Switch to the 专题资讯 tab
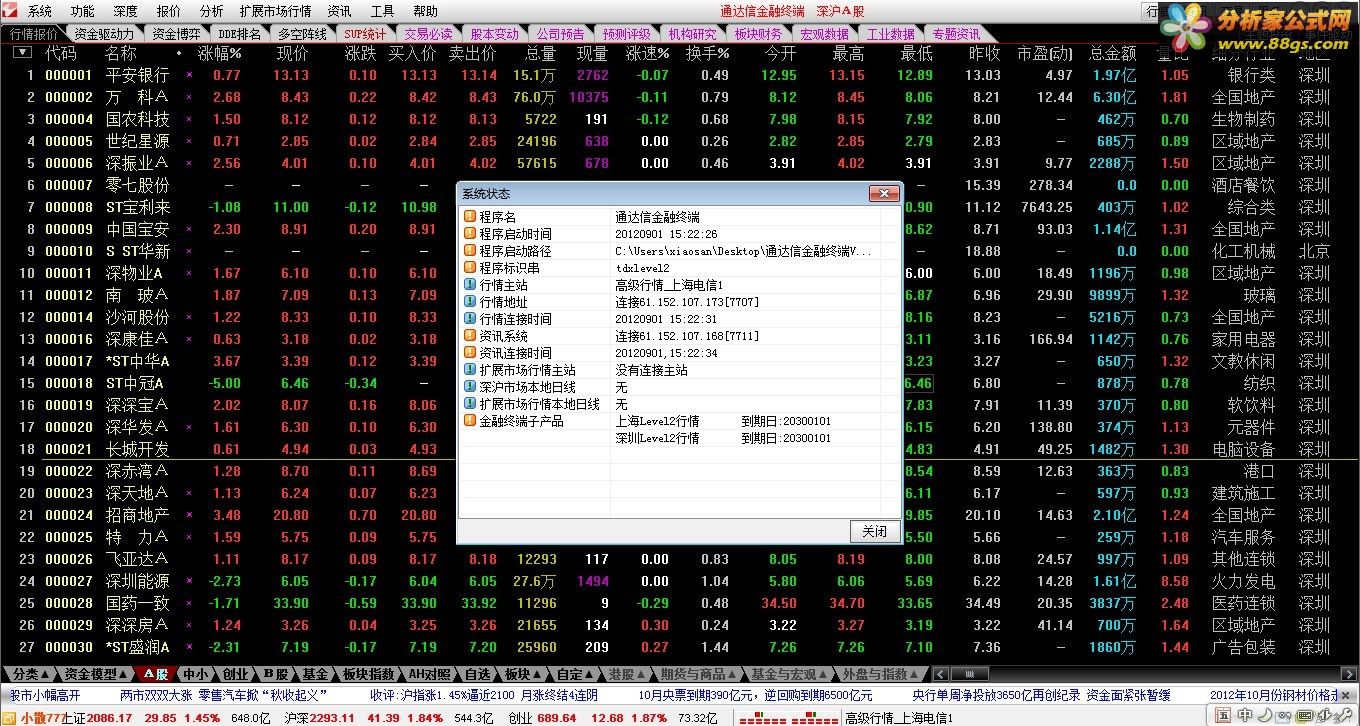The image size is (1360, 726). click(x=956, y=34)
